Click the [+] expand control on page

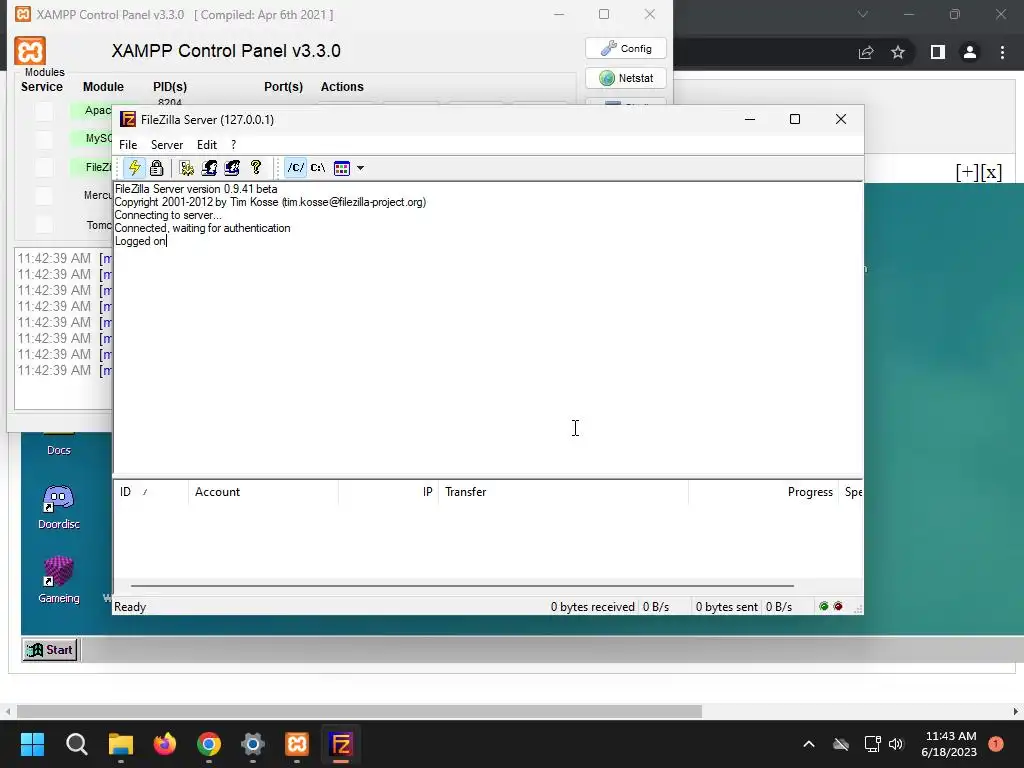[967, 172]
